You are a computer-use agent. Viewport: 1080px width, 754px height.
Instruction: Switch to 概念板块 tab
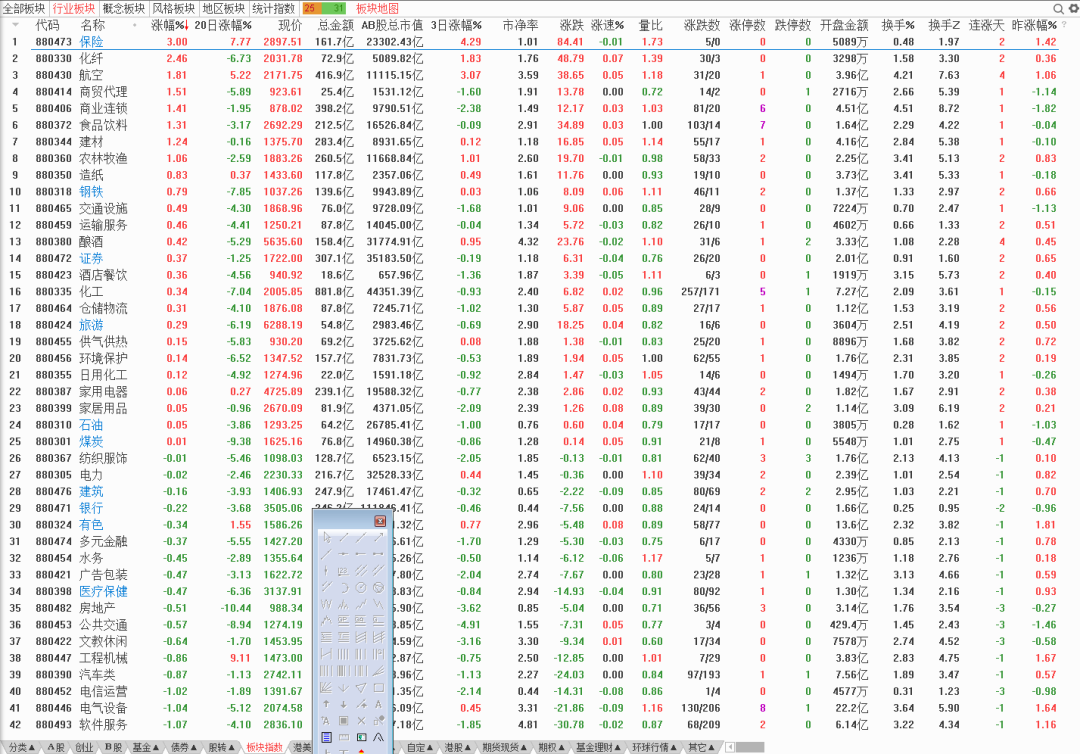tap(124, 8)
